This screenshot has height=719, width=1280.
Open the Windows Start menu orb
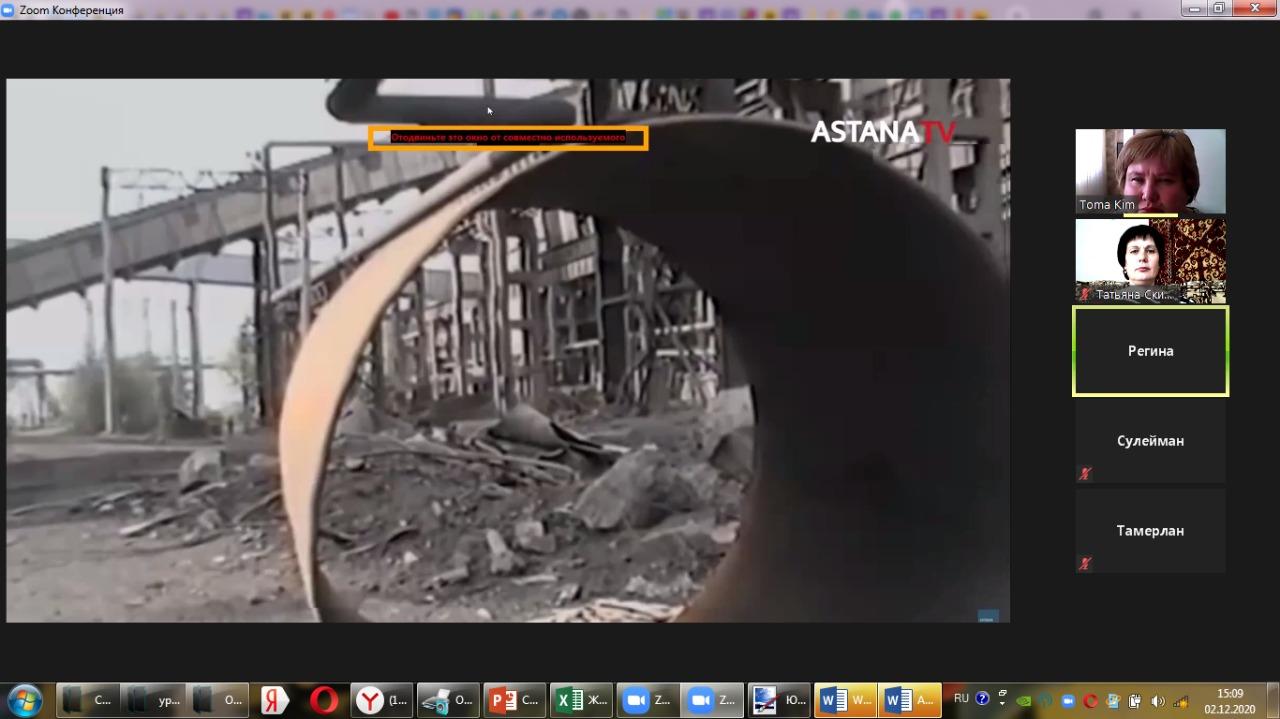(x=24, y=700)
